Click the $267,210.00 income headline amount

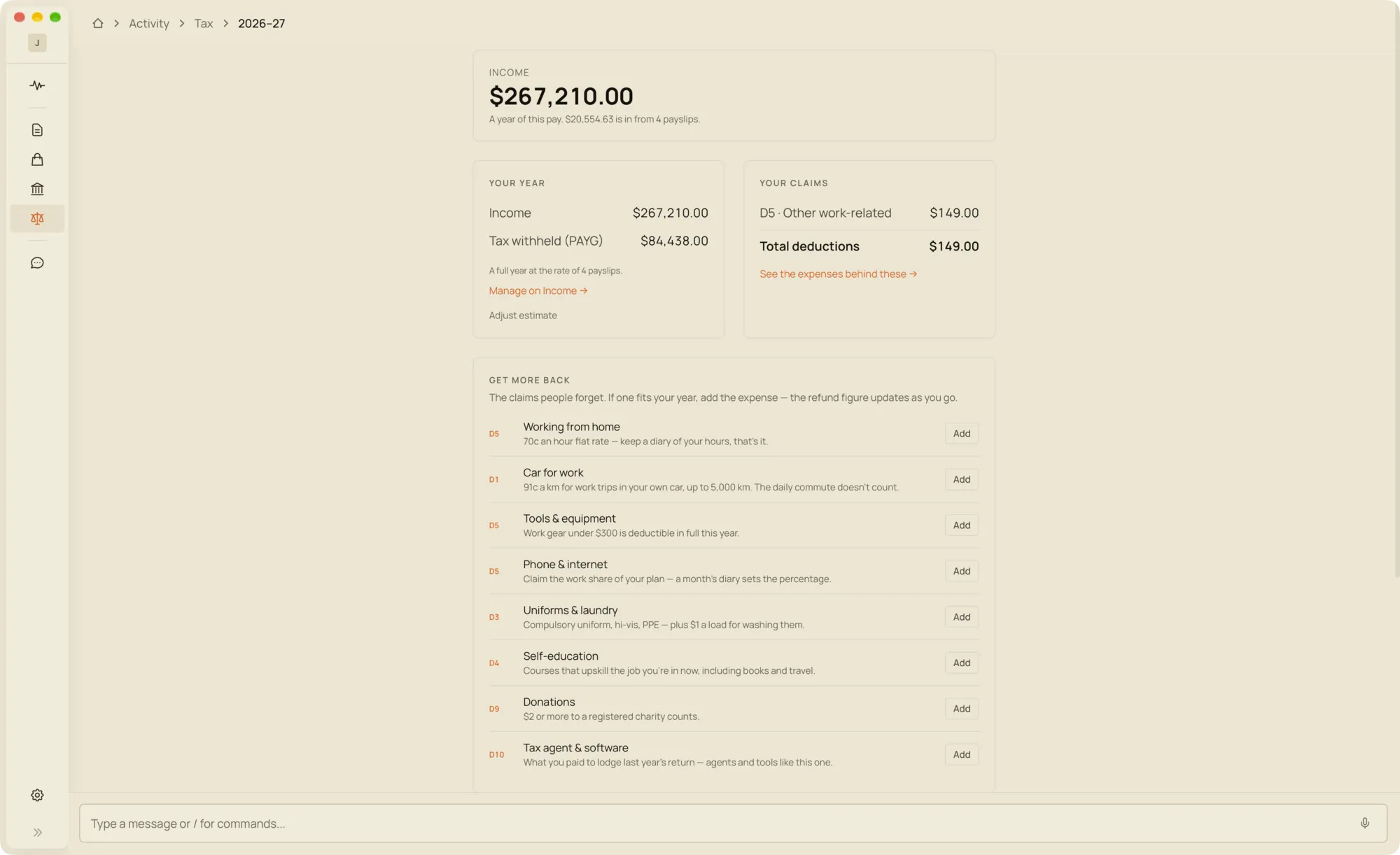tap(561, 96)
